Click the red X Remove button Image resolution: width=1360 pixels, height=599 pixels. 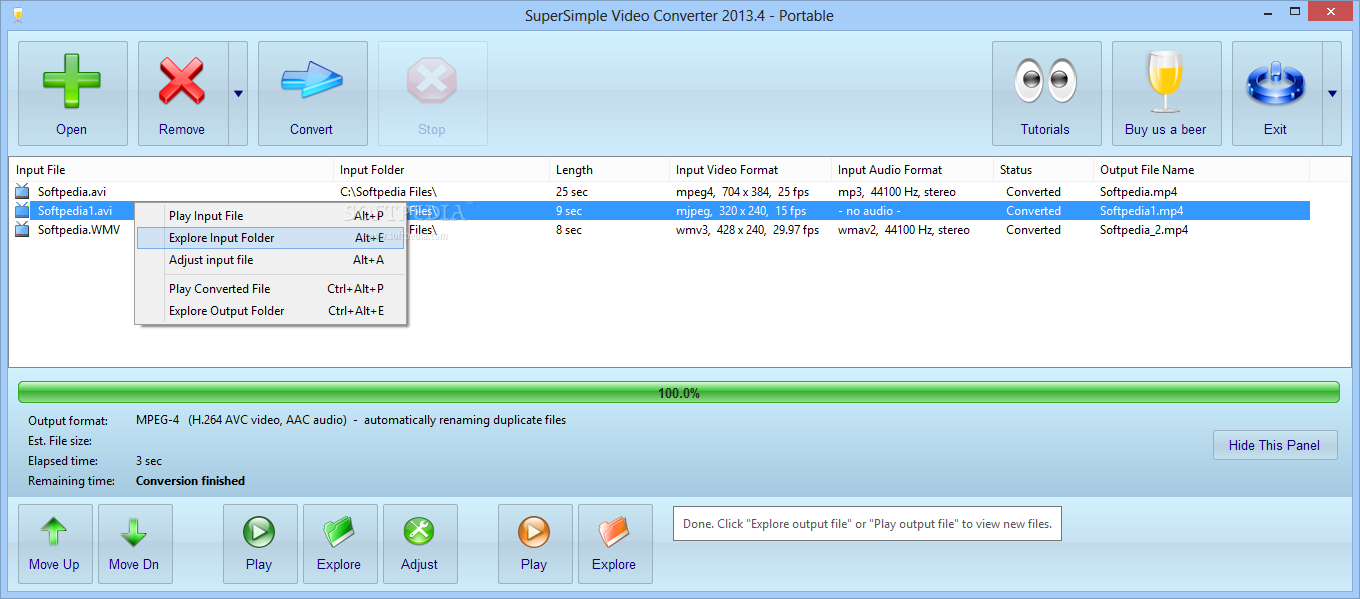point(182,93)
